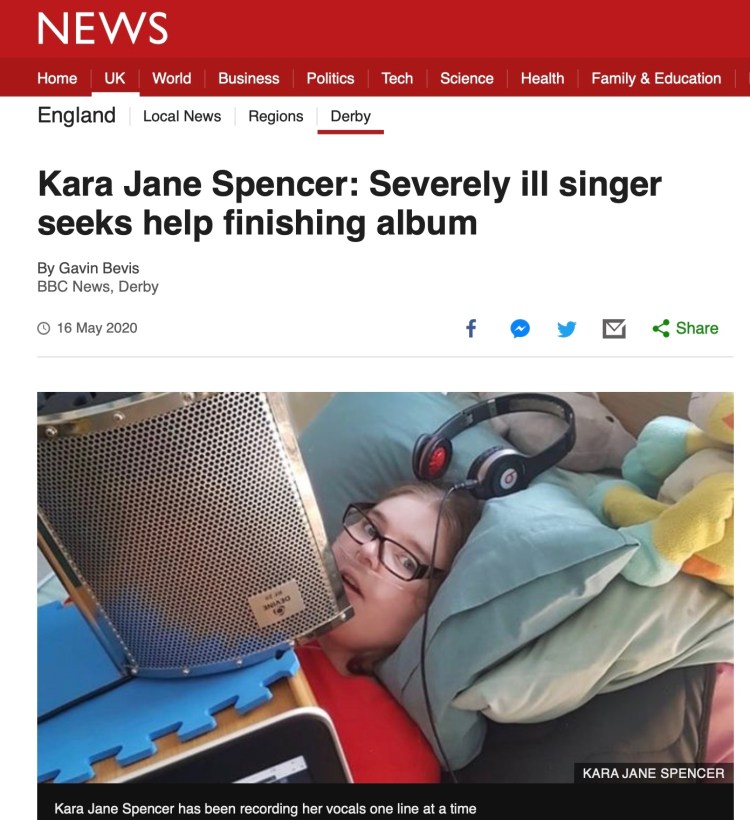Click the green Share icon button
750x820 pixels.
tap(685, 328)
